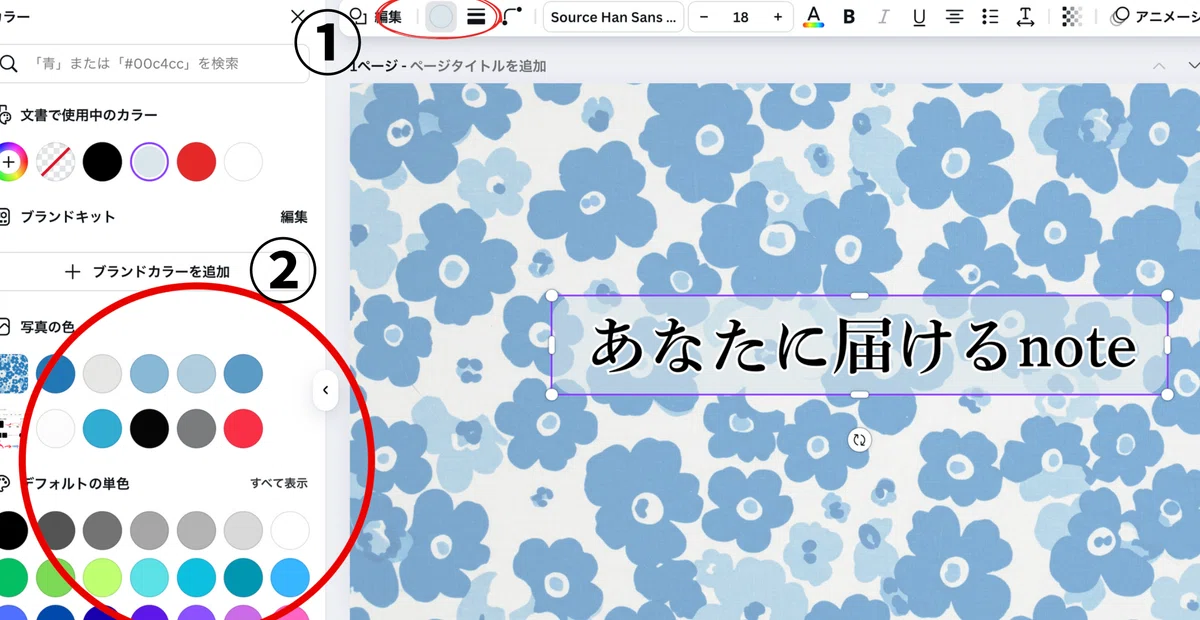
Task: Click すべて表示 to show all default colors
Action: (279, 483)
